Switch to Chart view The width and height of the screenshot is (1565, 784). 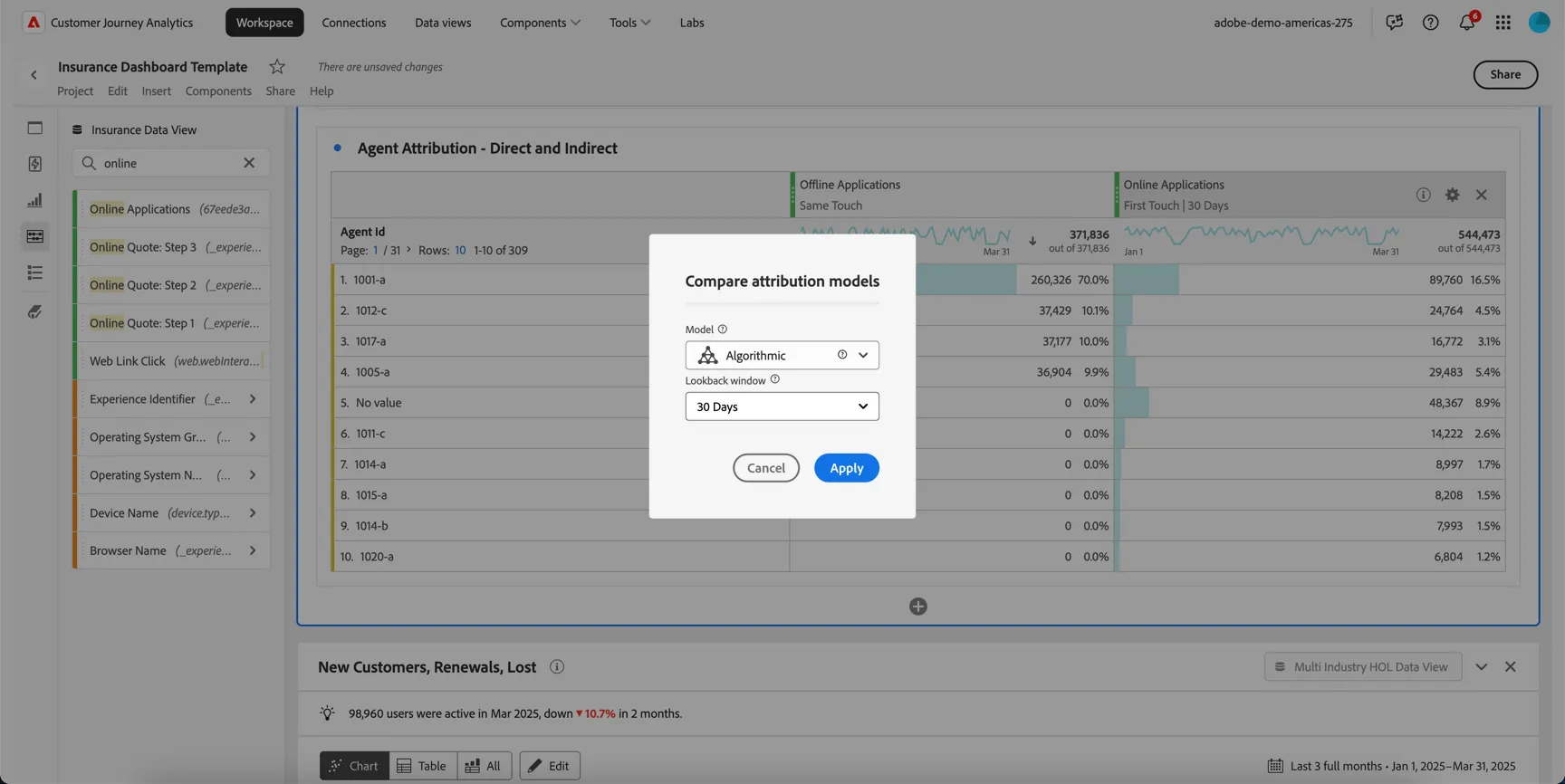tap(354, 766)
